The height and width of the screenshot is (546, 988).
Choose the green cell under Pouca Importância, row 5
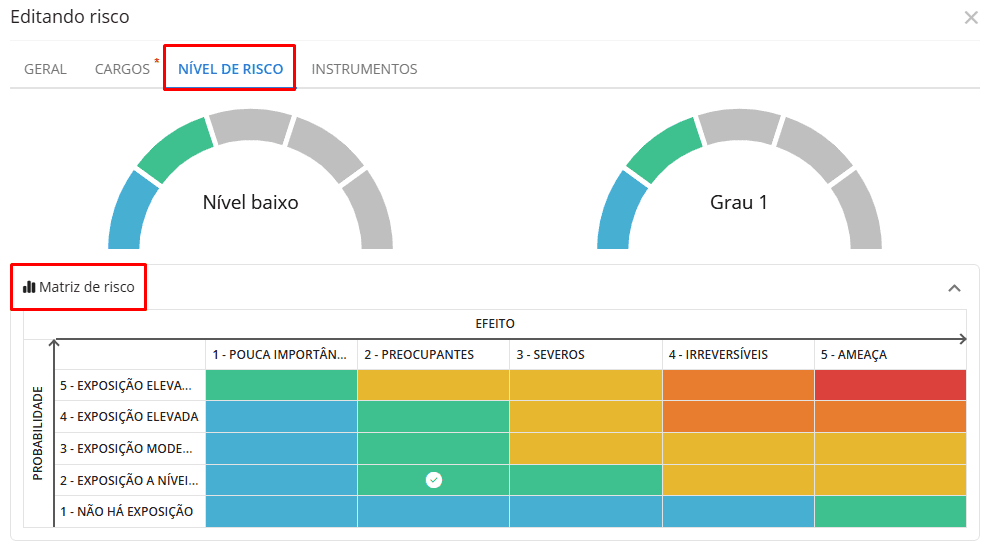click(281, 385)
